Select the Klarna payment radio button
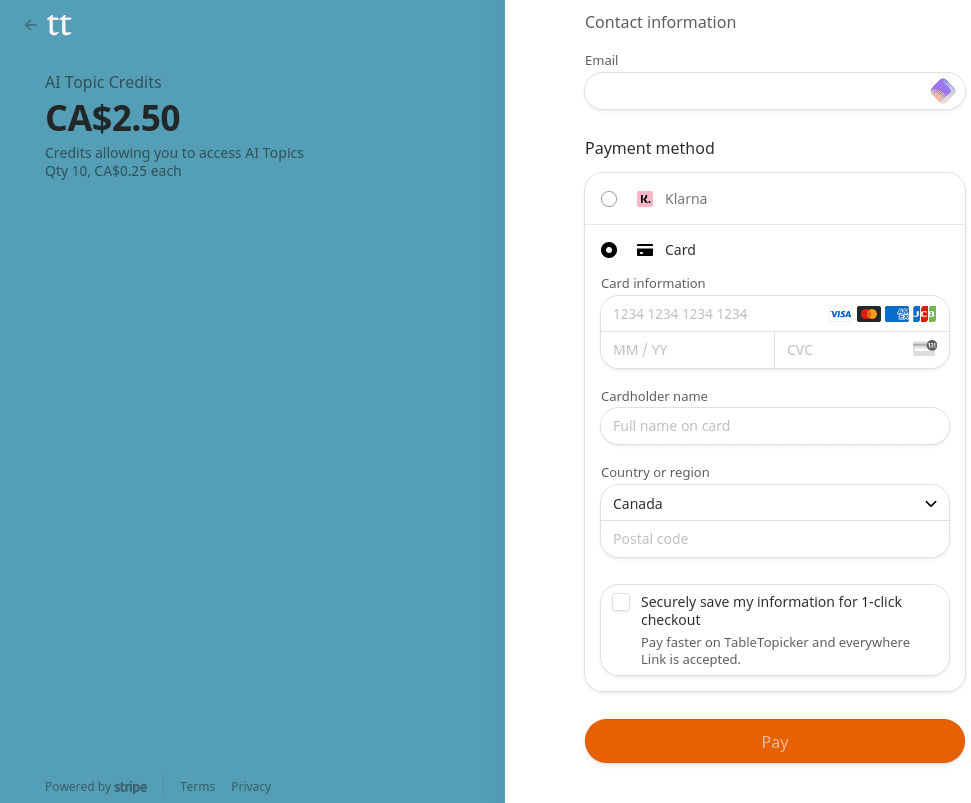This screenshot has height=803, width=971. (609, 199)
